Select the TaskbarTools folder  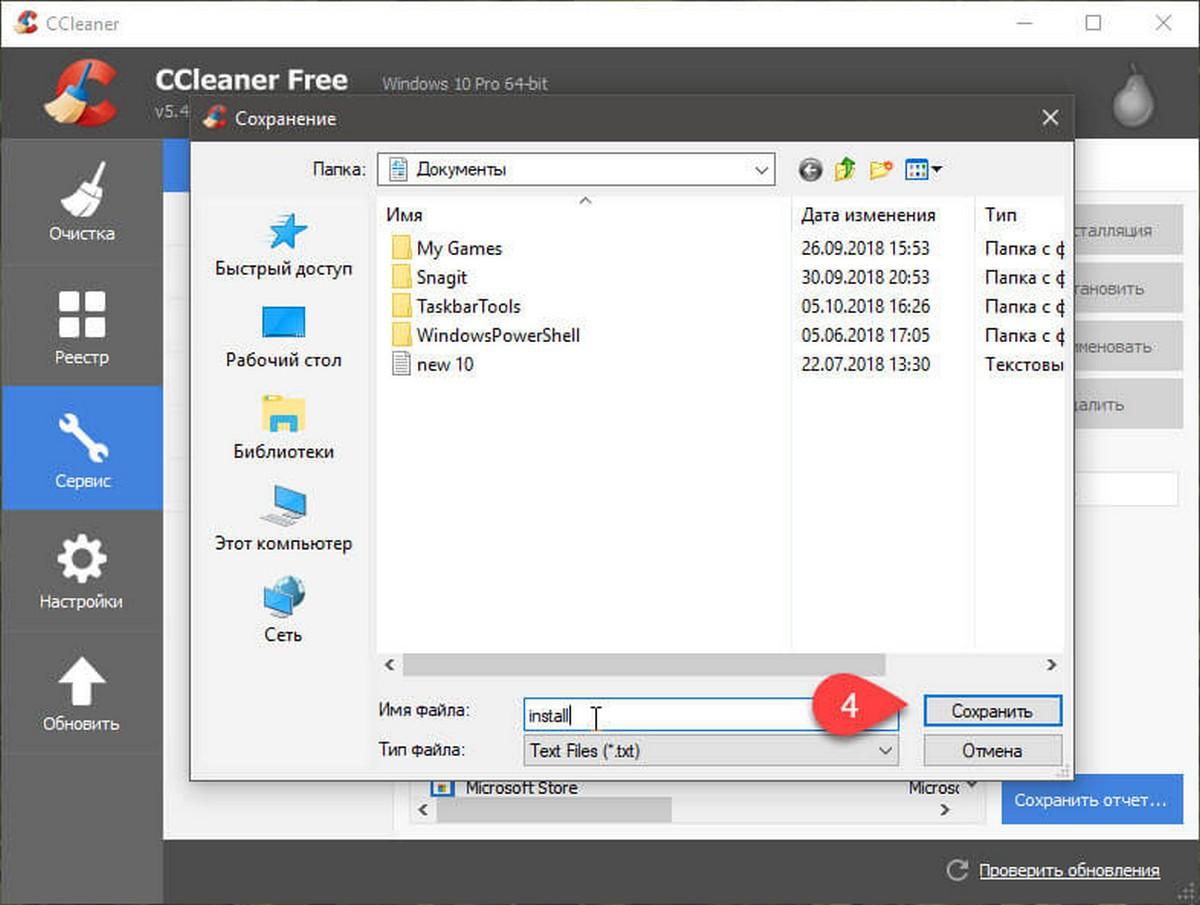[x=455, y=306]
